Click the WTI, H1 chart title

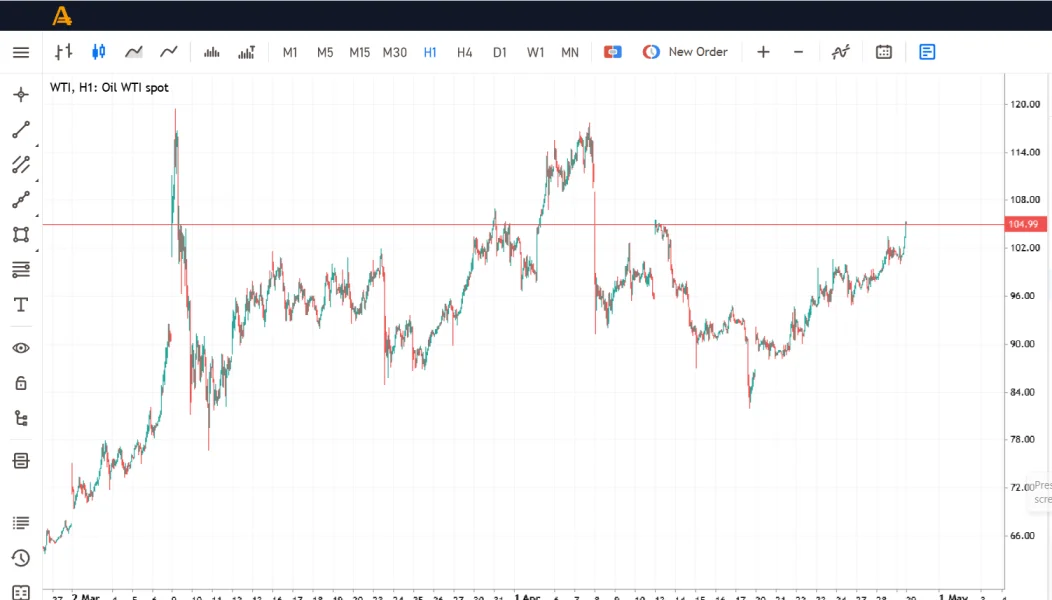[x=109, y=87]
